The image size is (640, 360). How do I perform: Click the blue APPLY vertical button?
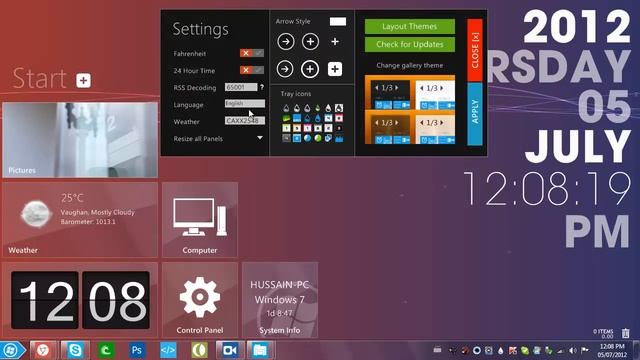pos(475,113)
